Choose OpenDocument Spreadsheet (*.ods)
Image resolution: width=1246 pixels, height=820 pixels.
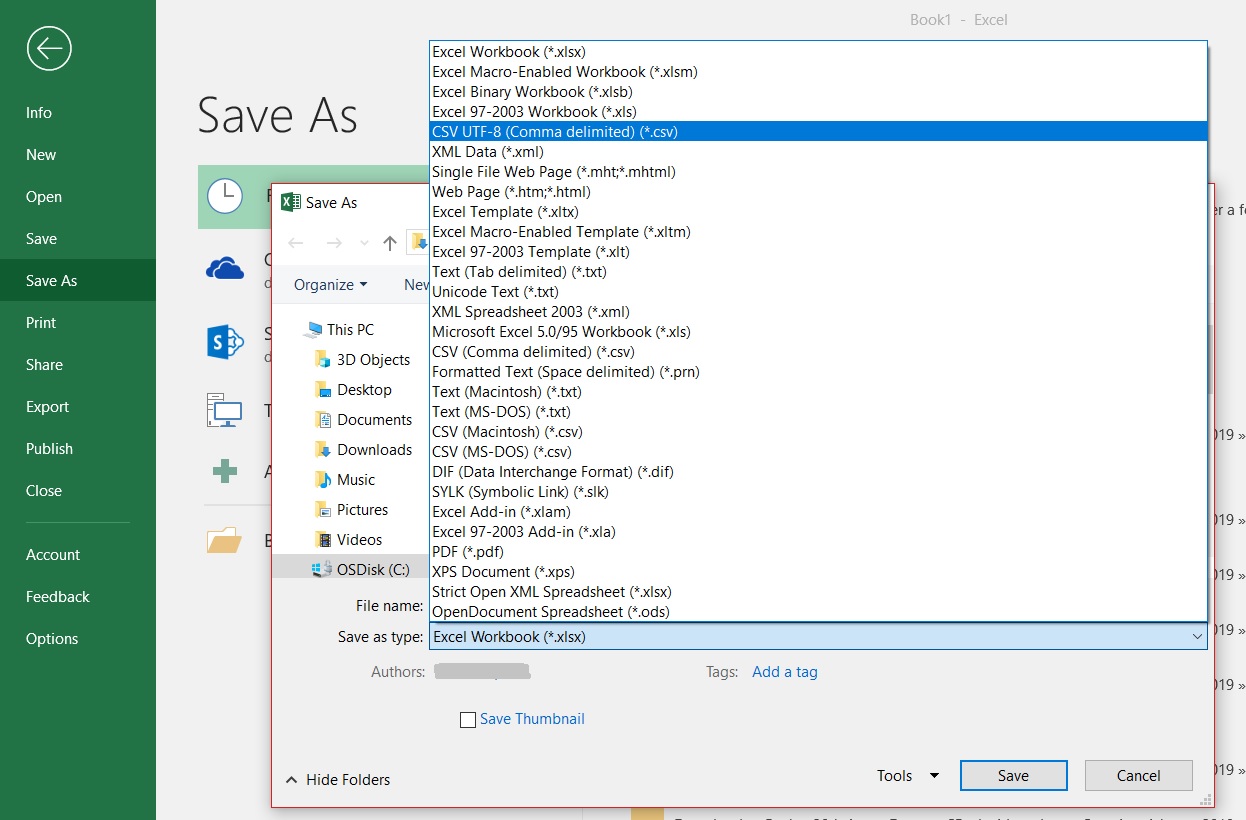(818, 611)
